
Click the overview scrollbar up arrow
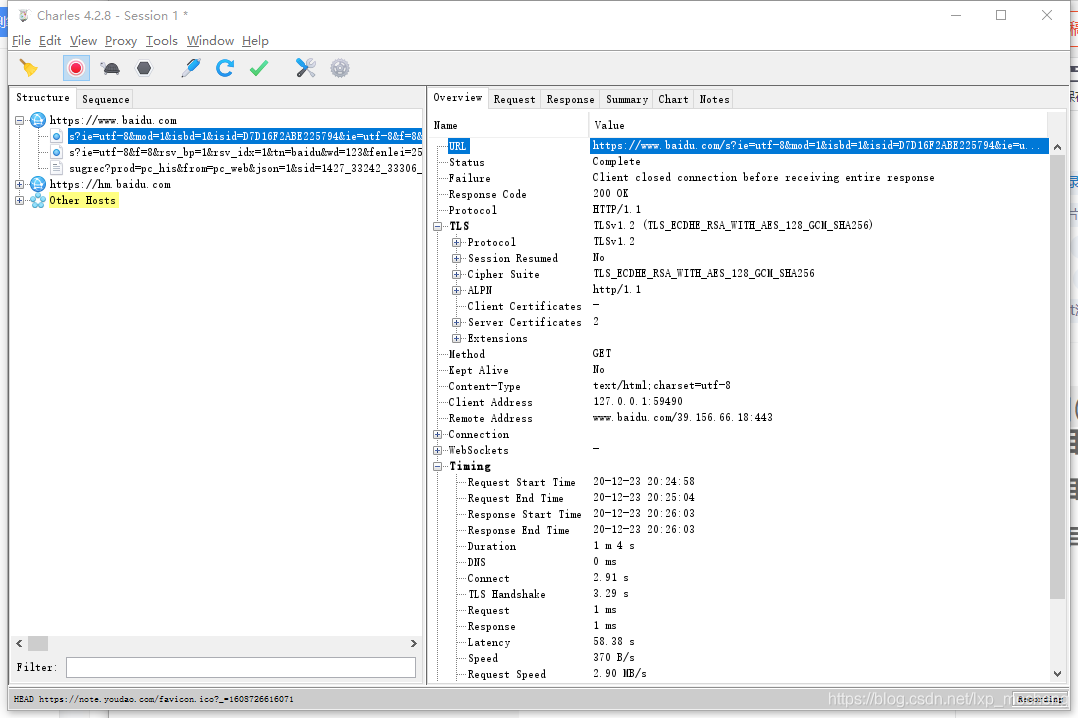click(1057, 147)
